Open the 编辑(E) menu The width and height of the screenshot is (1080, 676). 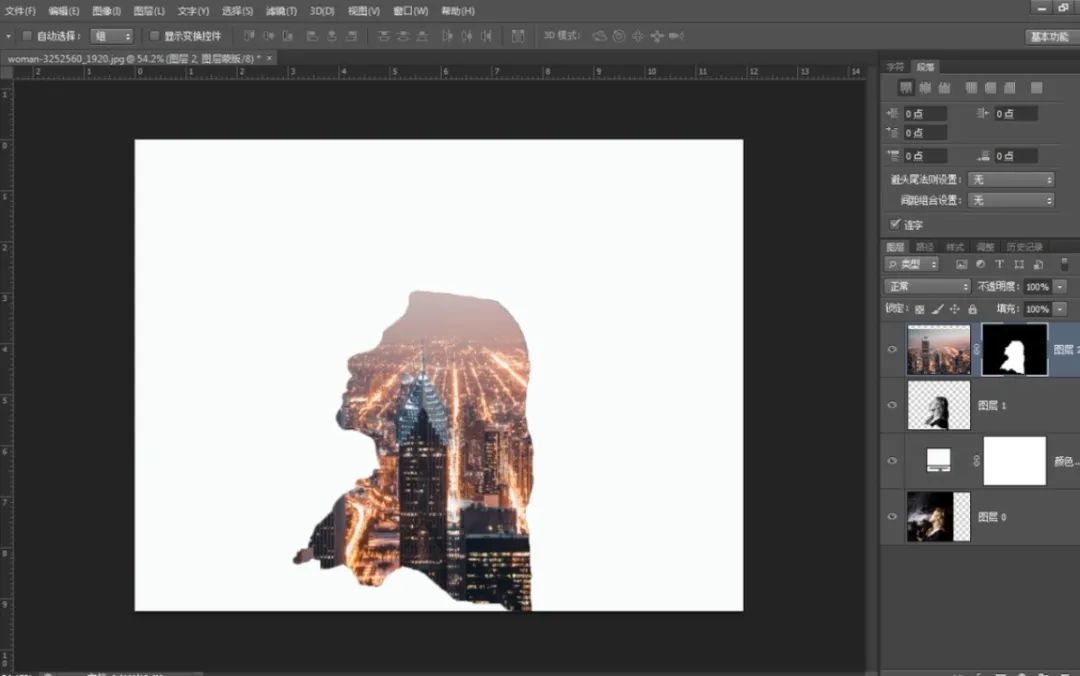(63, 11)
